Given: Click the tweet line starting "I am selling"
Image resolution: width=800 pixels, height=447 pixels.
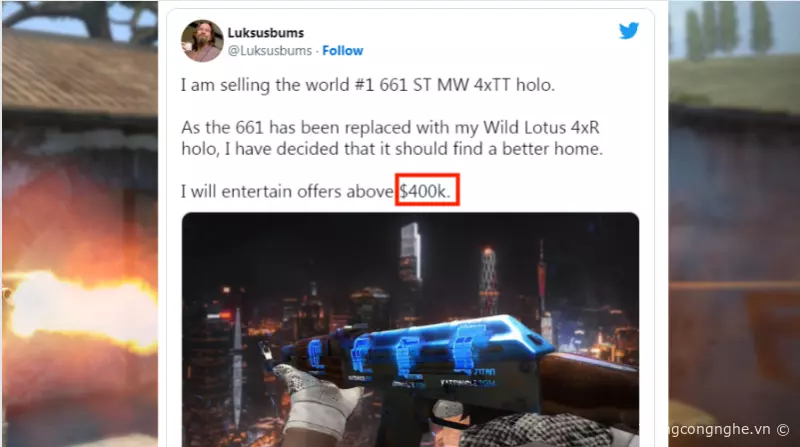Looking at the screenshot, I should point(367,85).
